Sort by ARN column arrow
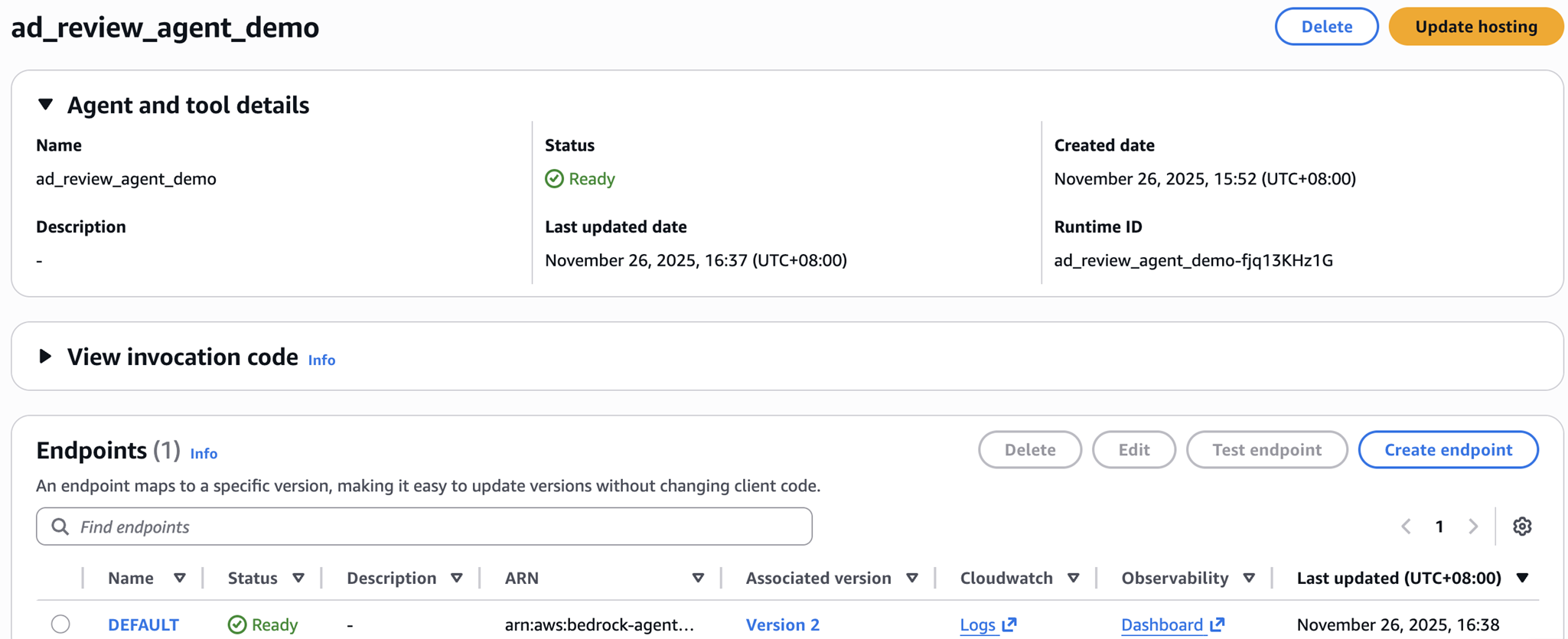 [x=698, y=579]
